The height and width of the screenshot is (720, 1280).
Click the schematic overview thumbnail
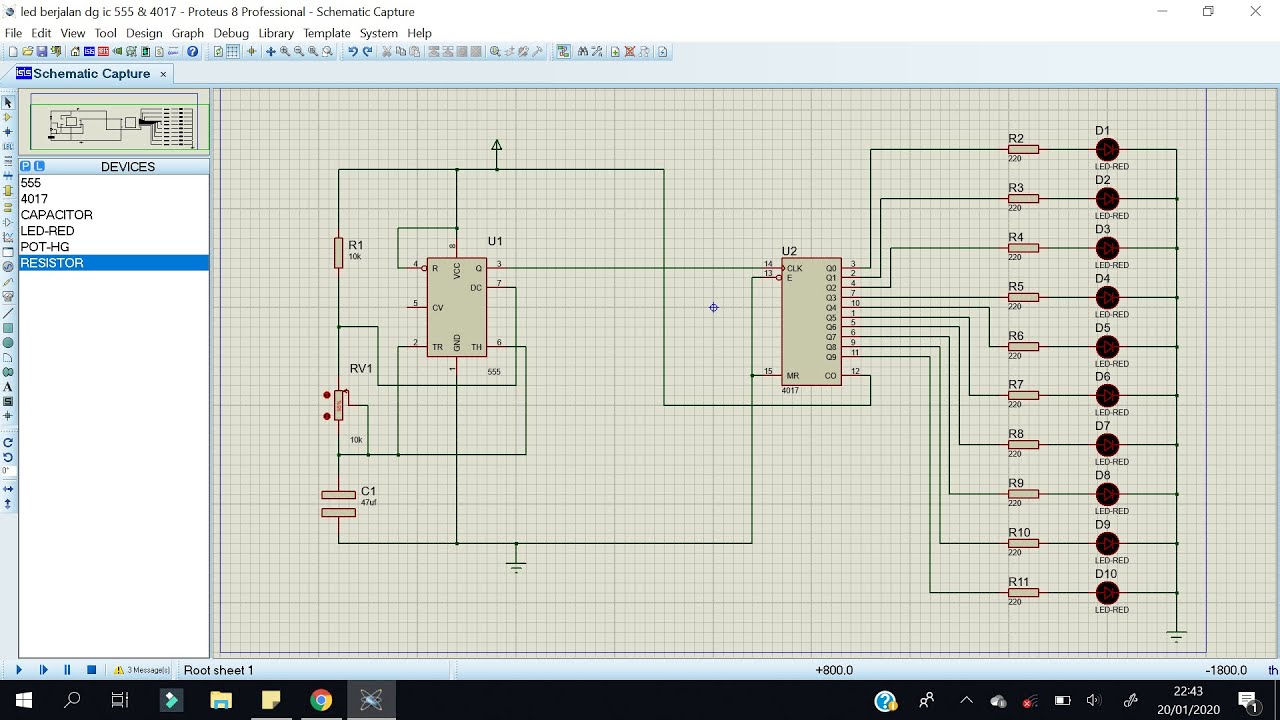(114, 122)
